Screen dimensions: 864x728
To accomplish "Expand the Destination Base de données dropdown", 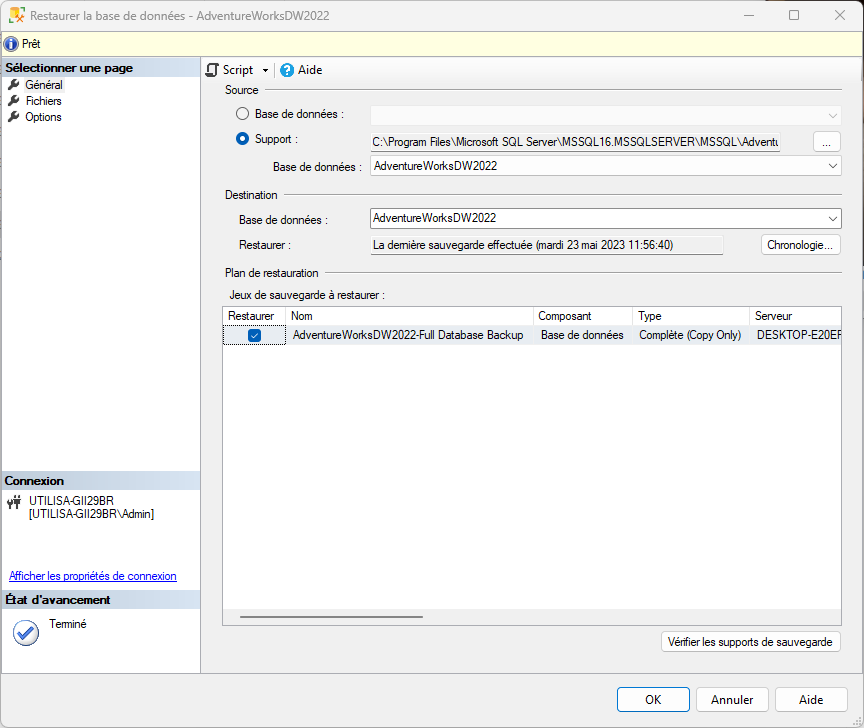I will coord(833,219).
